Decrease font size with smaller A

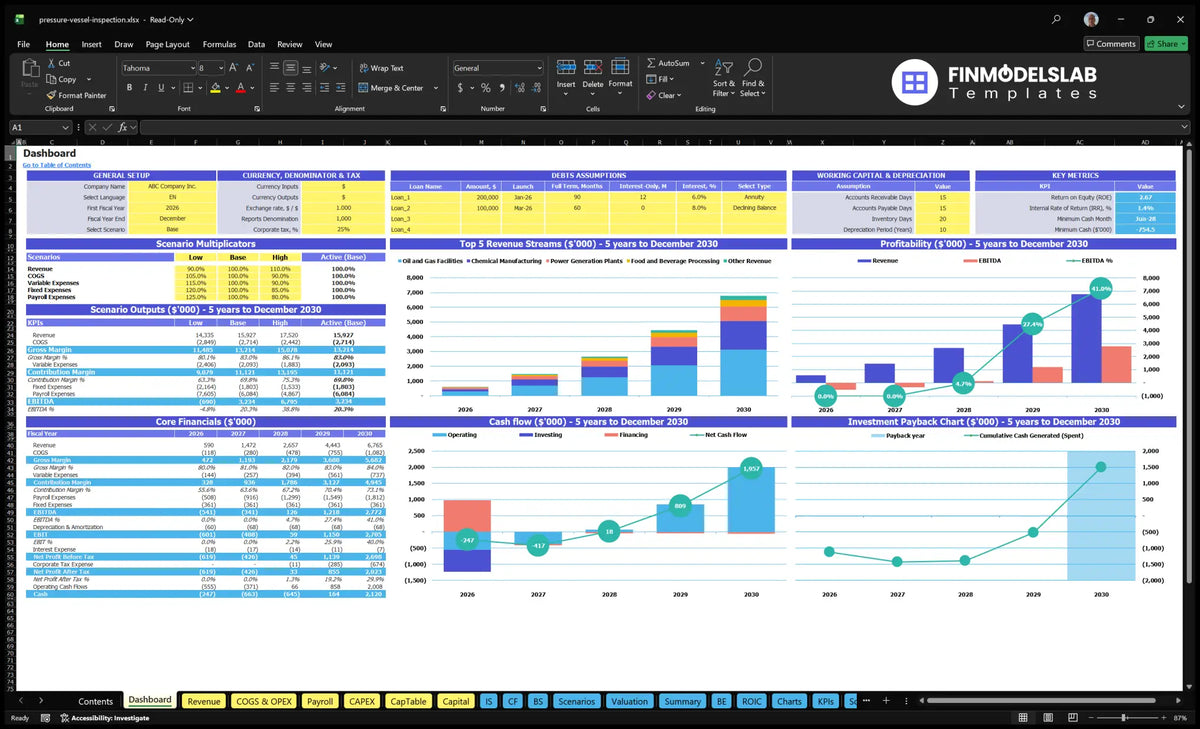[249, 68]
